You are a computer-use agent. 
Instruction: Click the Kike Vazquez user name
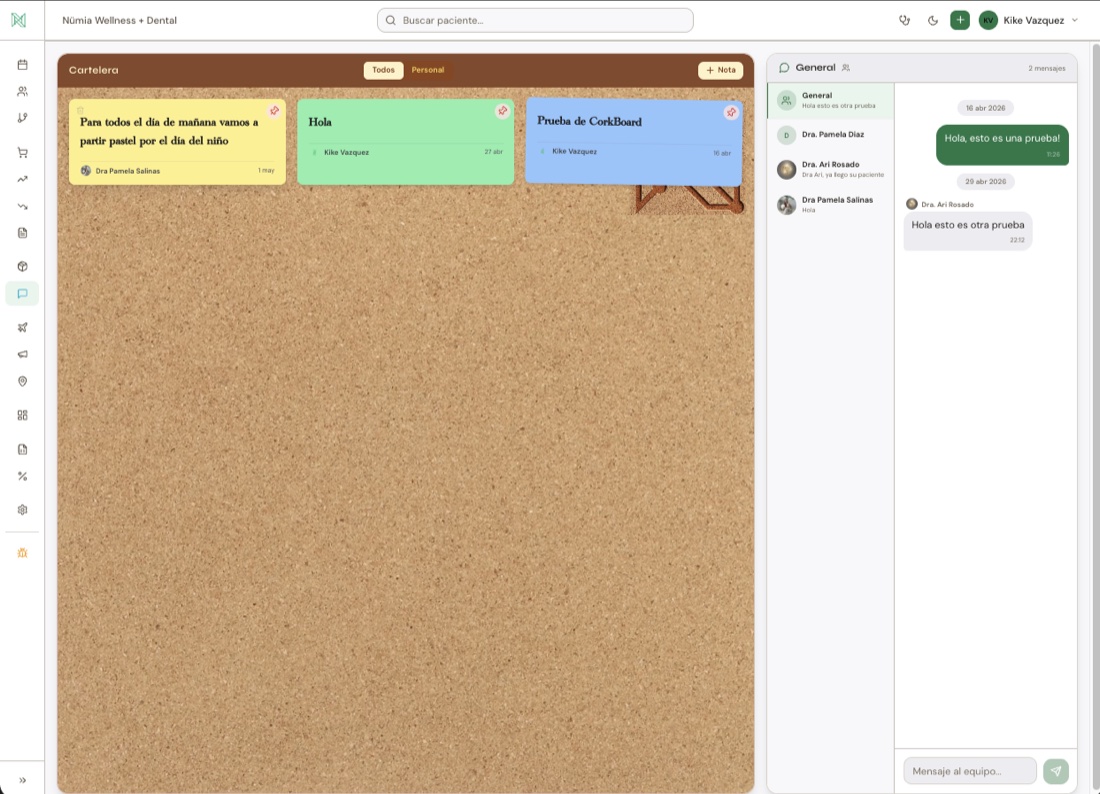click(1033, 20)
